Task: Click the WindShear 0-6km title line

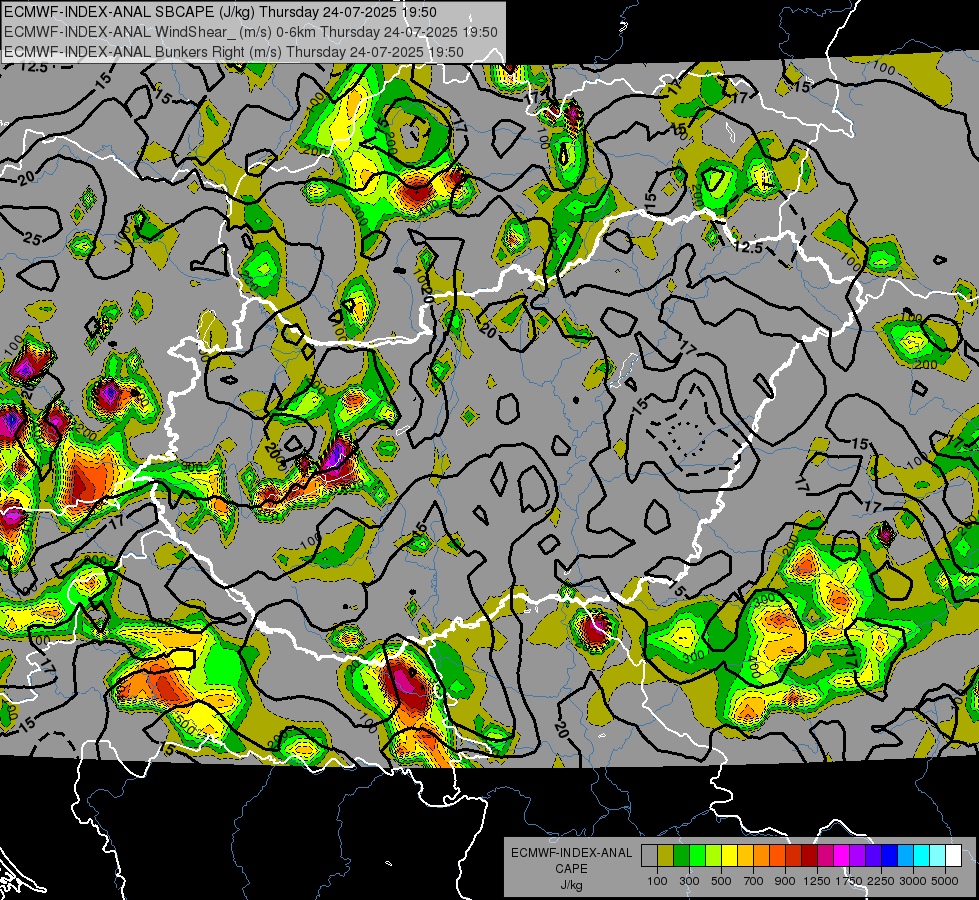Action: (251, 32)
